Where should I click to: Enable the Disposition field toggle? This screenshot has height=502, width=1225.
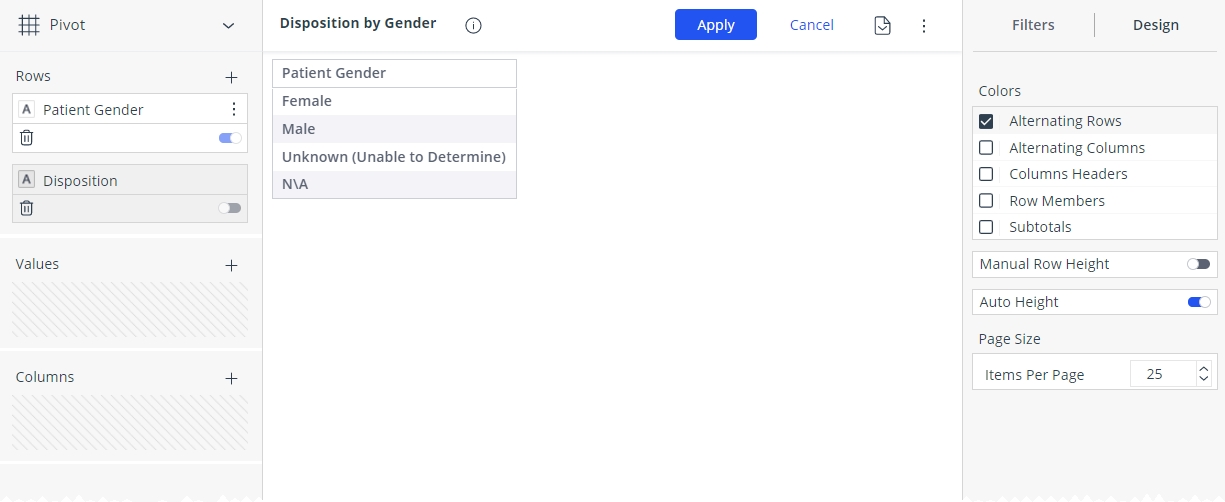(230, 208)
